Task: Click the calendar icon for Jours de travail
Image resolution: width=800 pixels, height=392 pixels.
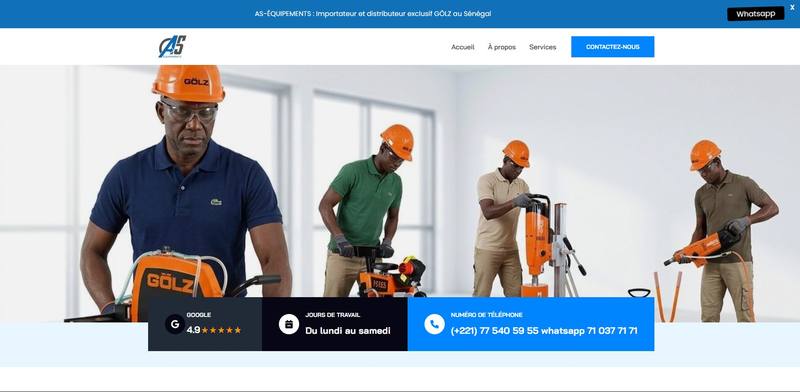Action: coord(289,324)
